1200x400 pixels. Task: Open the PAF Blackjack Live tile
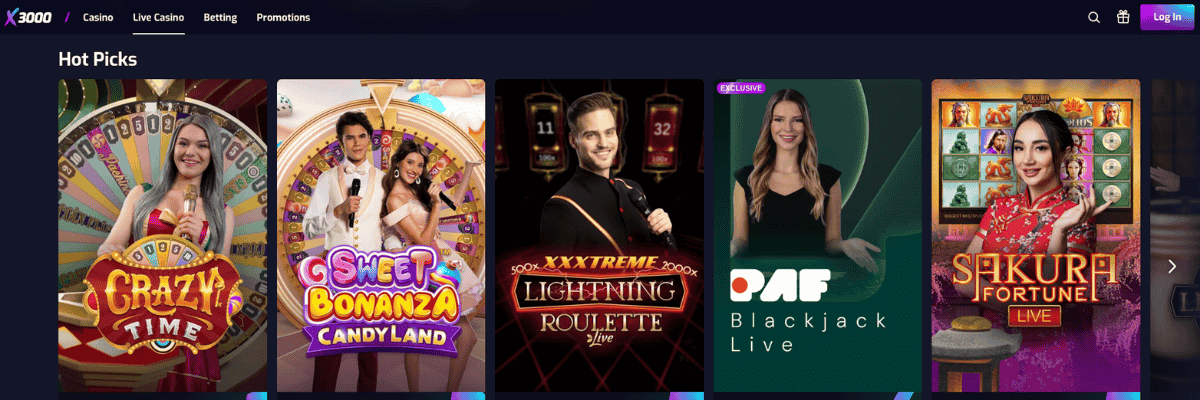pos(818,236)
